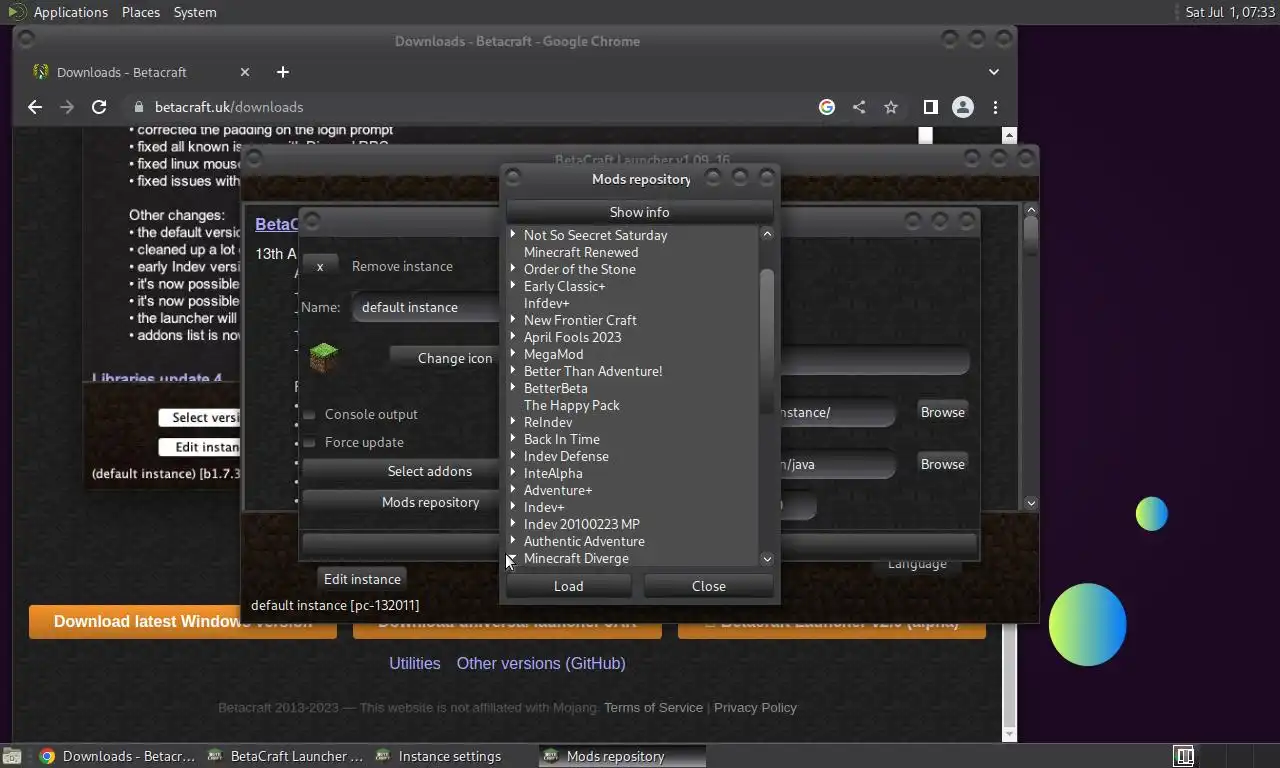Open Terms of Service link
Image resolution: width=1280 pixels, height=768 pixels.
tap(653, 707)
